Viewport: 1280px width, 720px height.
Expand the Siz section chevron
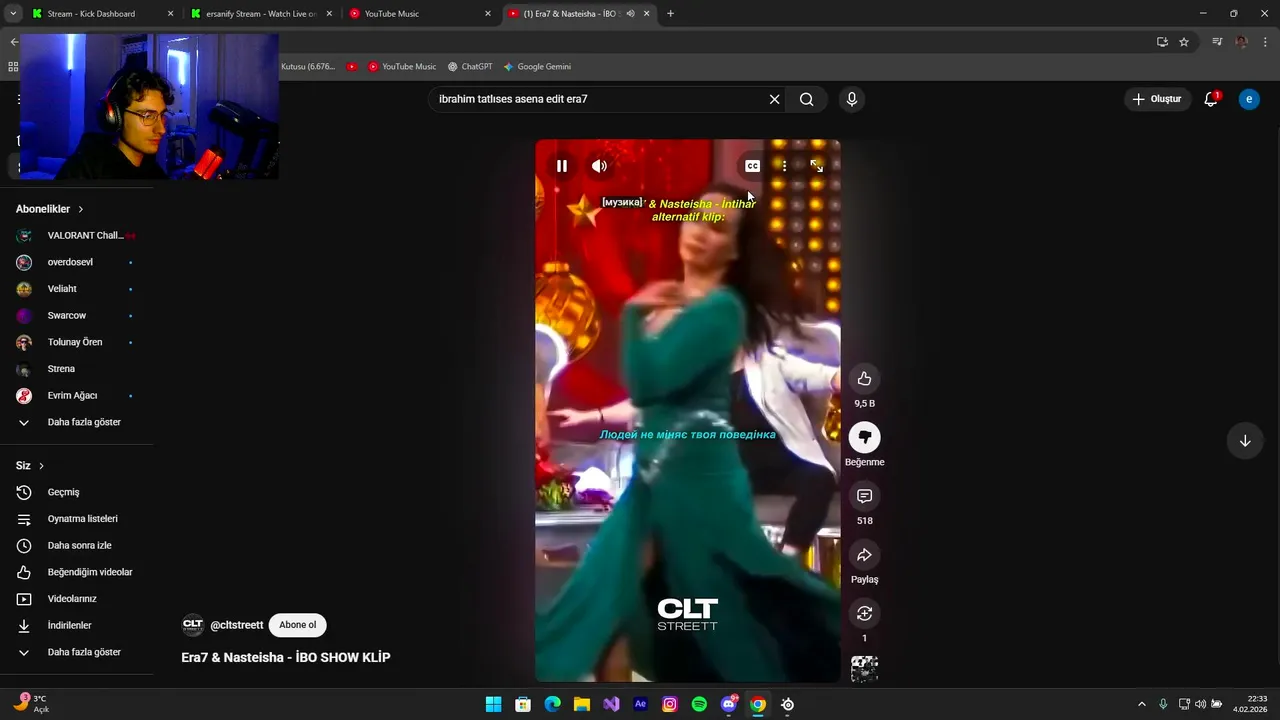point(41,466)
